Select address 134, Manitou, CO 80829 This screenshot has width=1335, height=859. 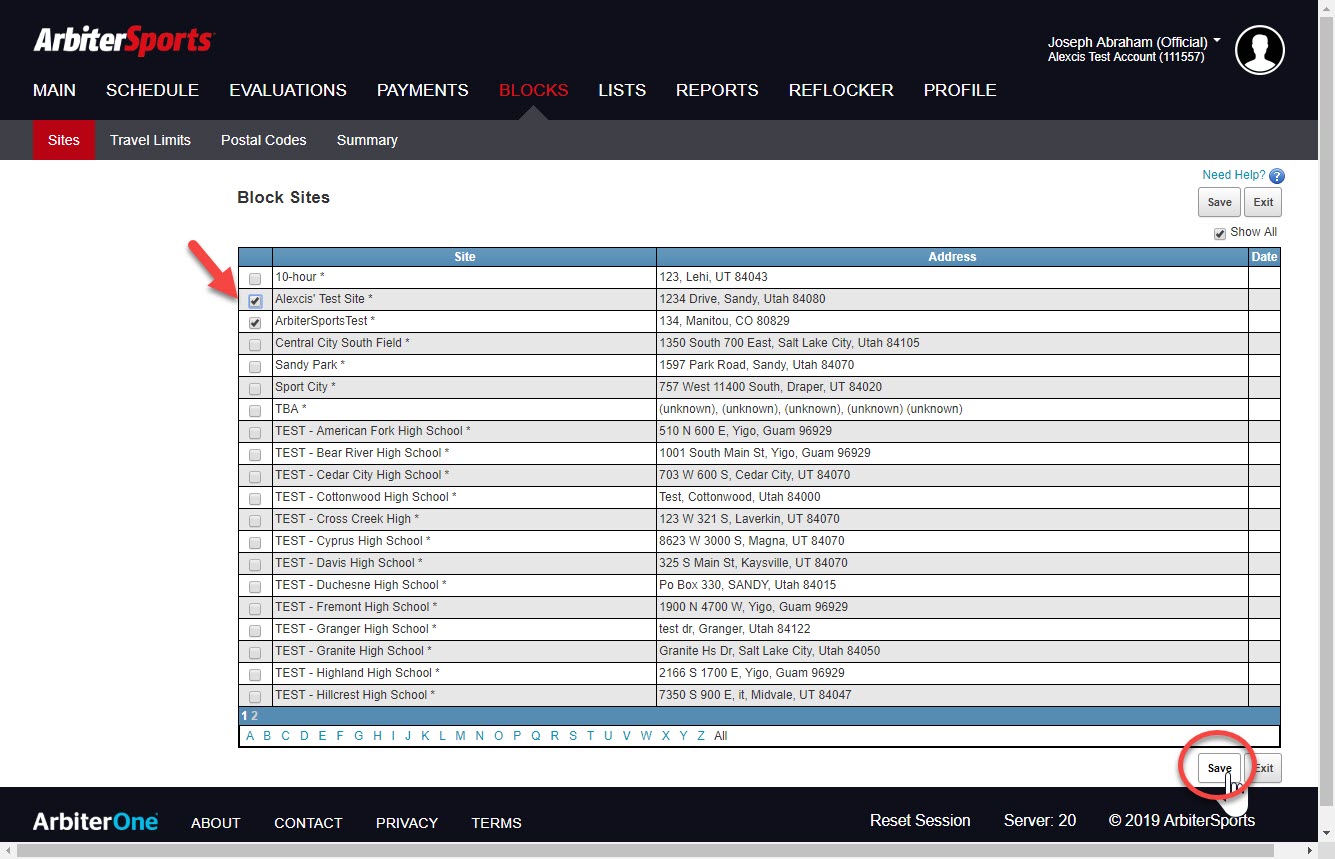(724, 321)
